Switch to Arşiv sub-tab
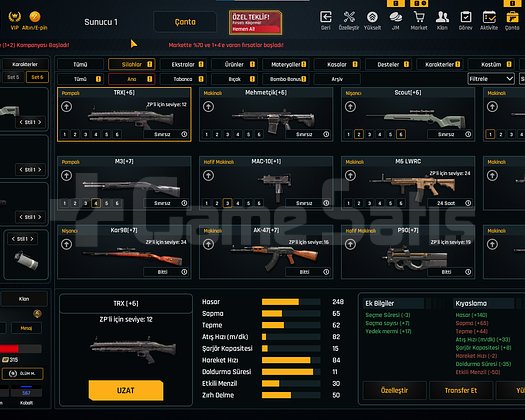 pos(337,79)
